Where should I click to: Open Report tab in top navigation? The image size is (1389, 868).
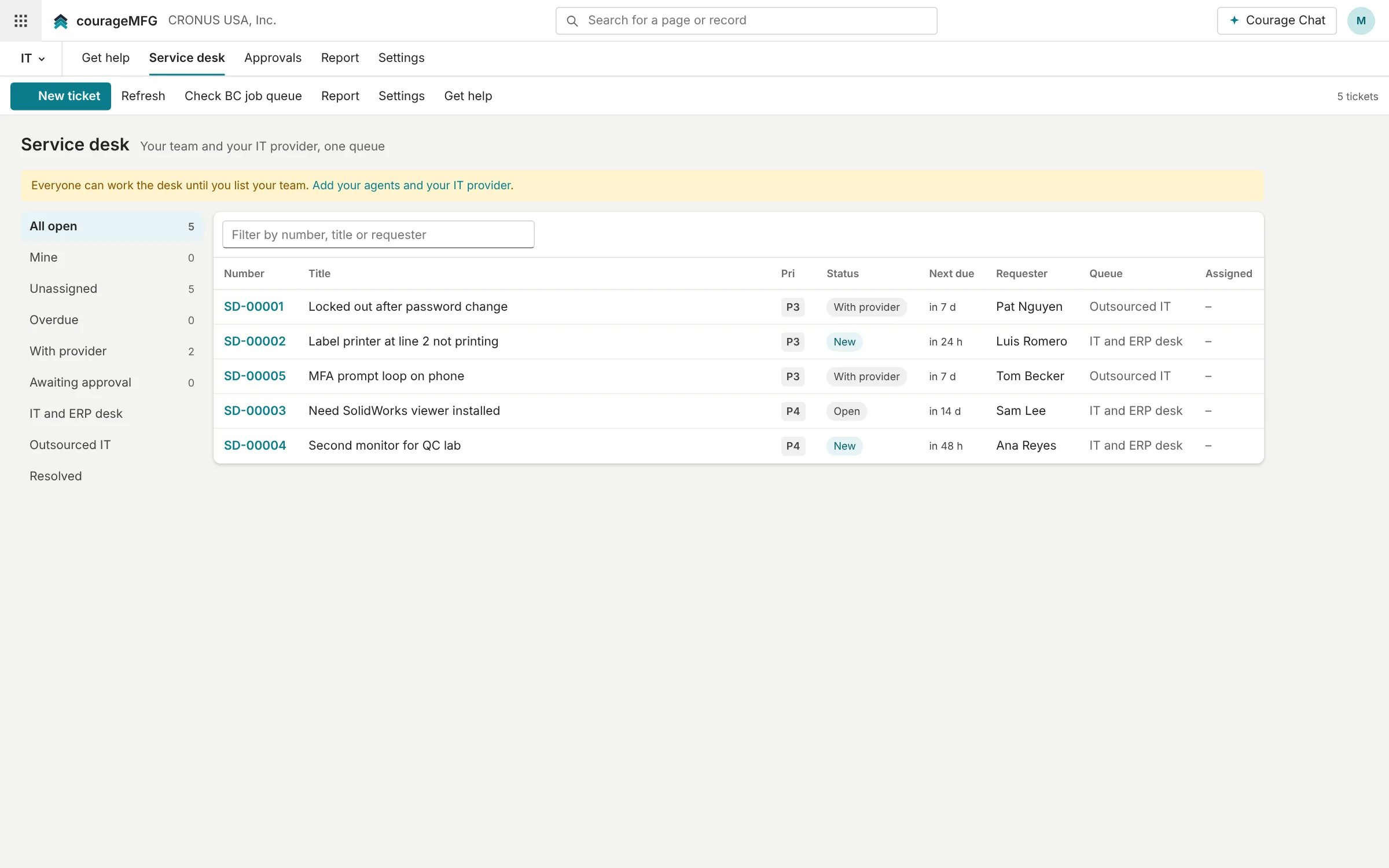(340, 58)
